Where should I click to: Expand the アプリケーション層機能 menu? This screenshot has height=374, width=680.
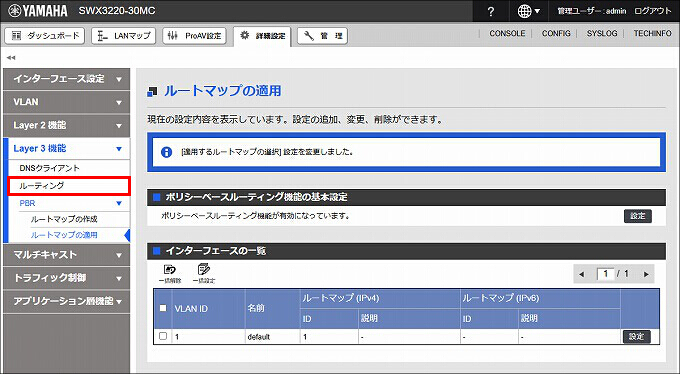click(66, 301)
